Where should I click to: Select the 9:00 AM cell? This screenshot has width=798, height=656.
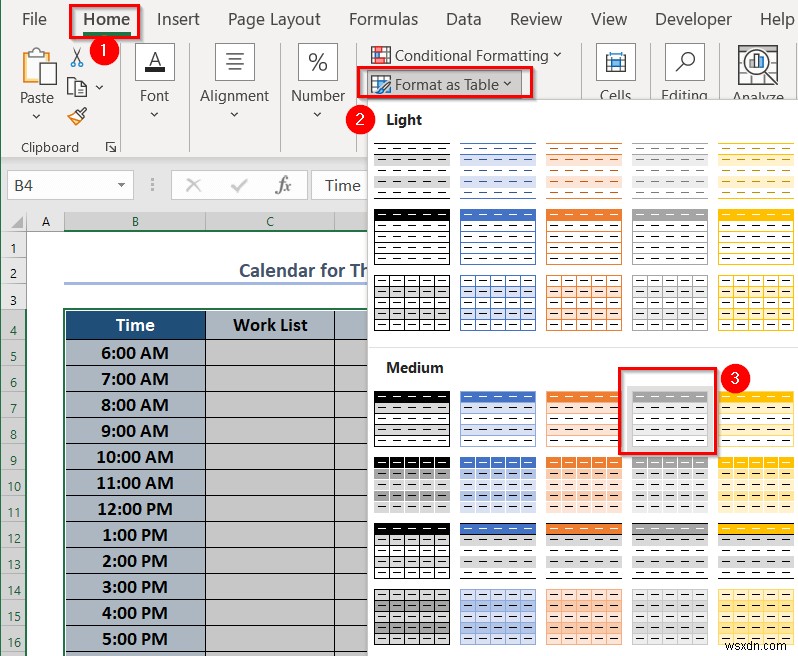coord(135,431)
